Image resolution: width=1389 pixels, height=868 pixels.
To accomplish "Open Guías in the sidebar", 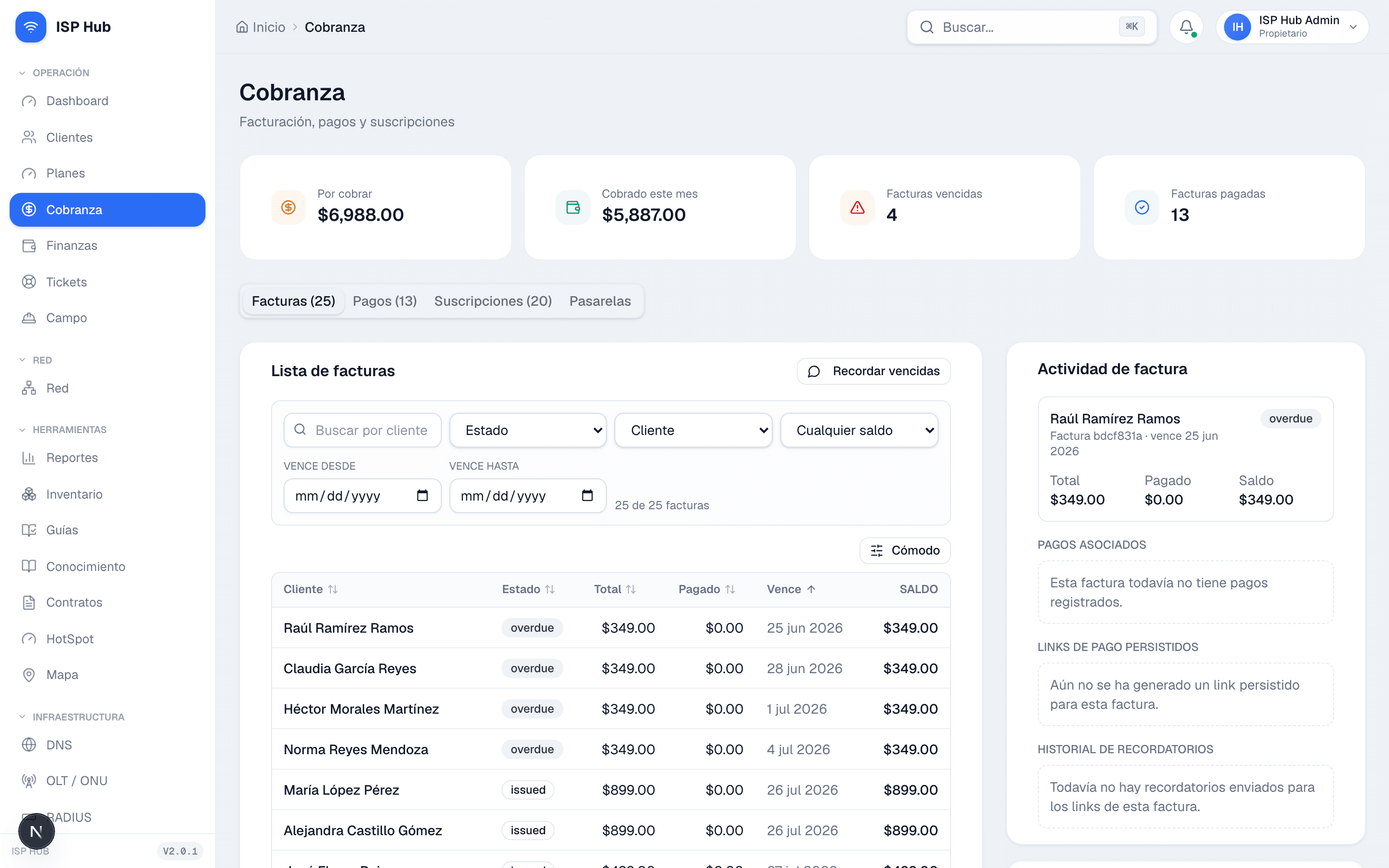I will click(x=108, y=530).
